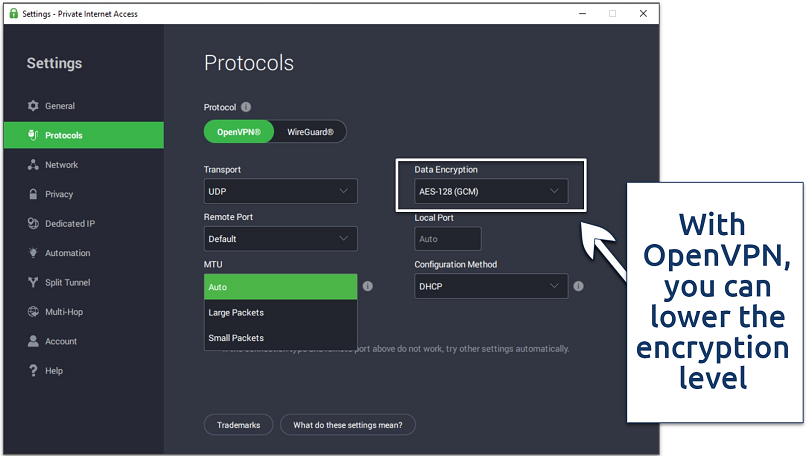
Task: Open the Privacy settings tab
Action: coord(84,194)
